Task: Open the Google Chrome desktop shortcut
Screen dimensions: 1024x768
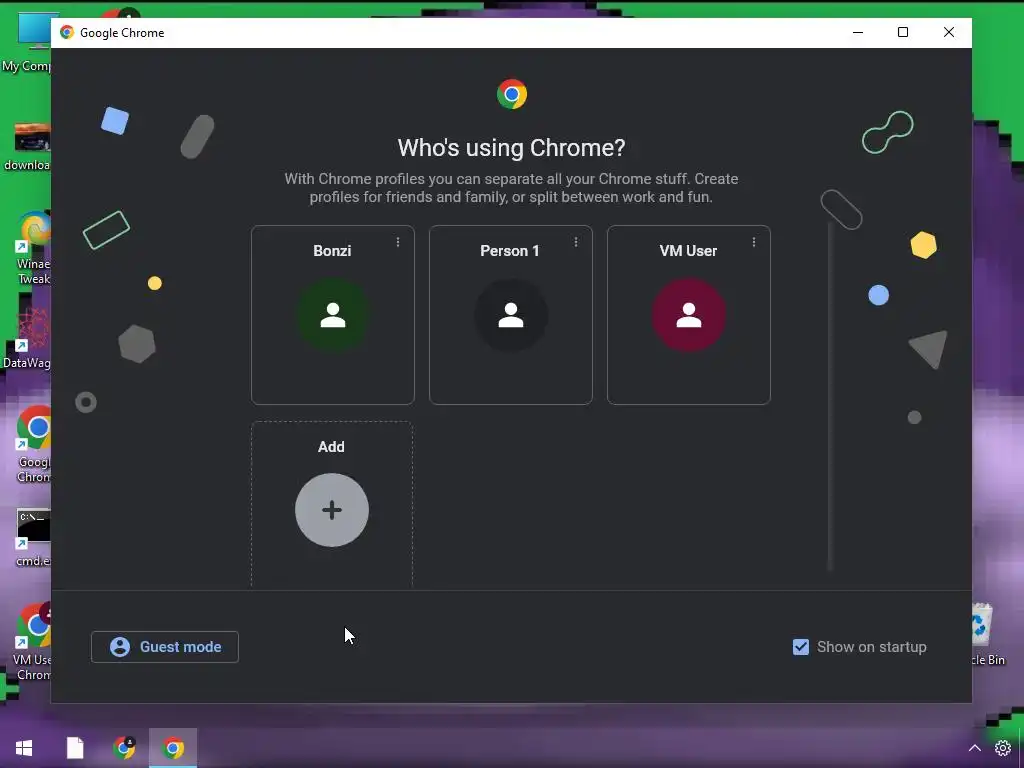Action: pos(33,444)
